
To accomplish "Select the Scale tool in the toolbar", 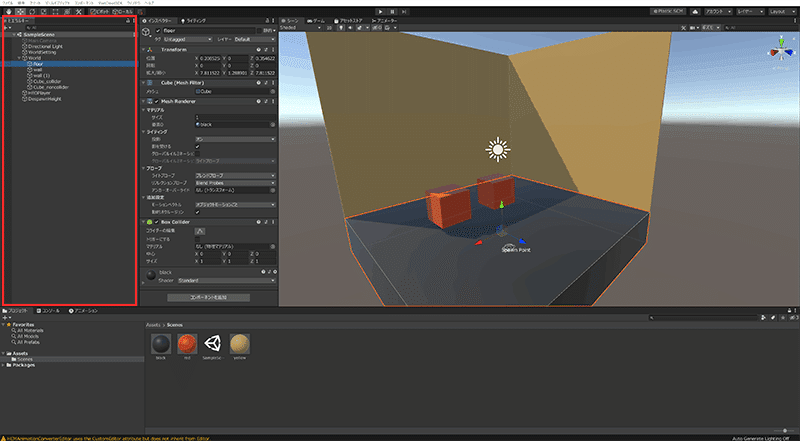I will point(44,11).
